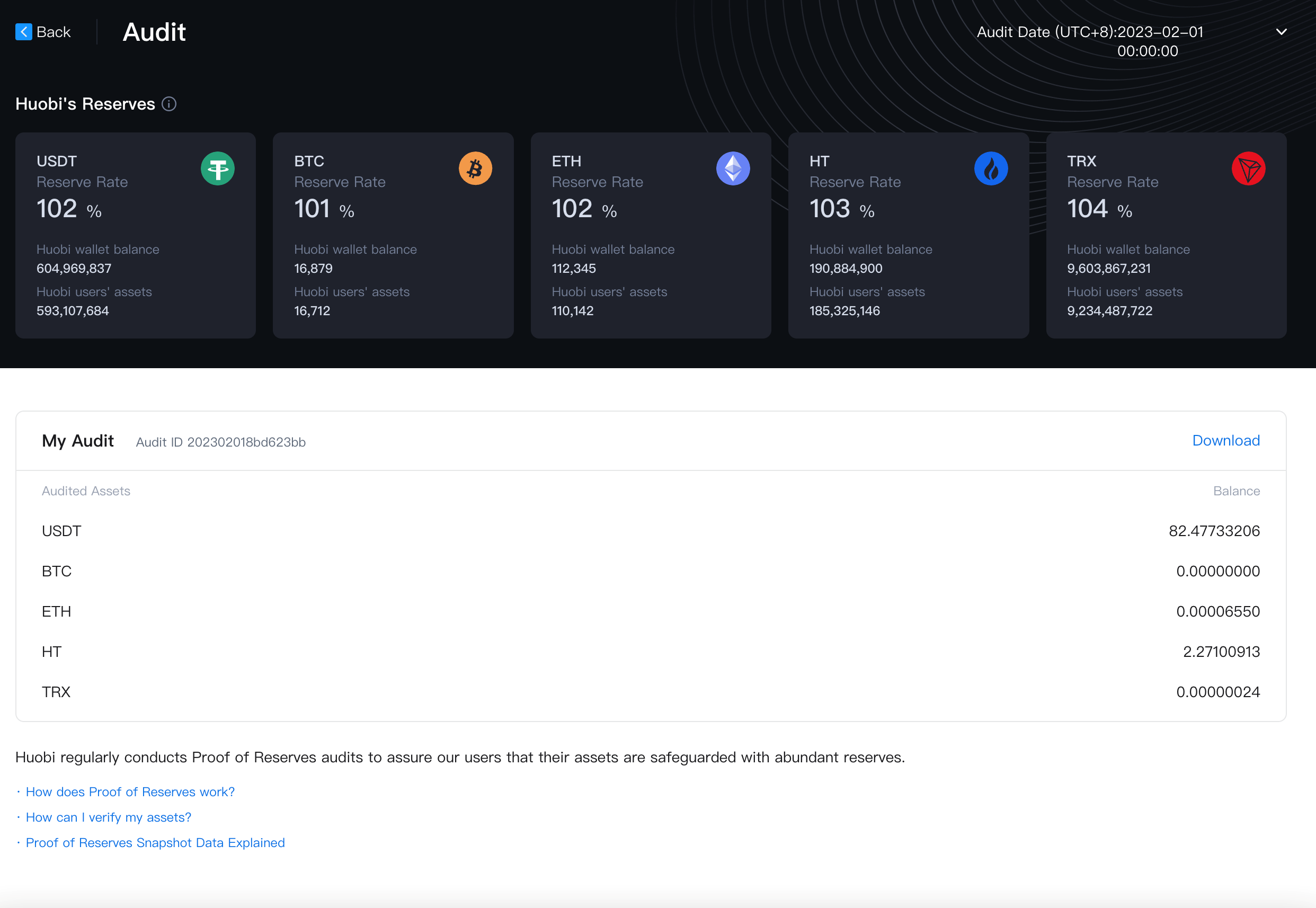Click the red TRX Tron coin icon
The width and height of the screenshot is (1316, 908).
tap(1248, 168)
